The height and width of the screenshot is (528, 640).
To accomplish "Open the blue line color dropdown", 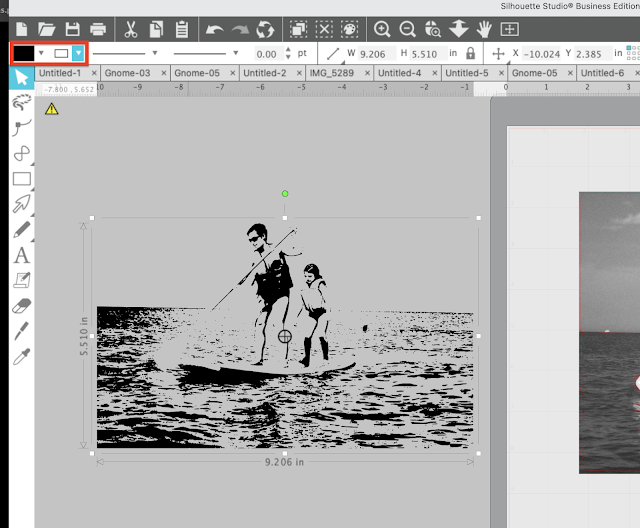I will point(78,53).
